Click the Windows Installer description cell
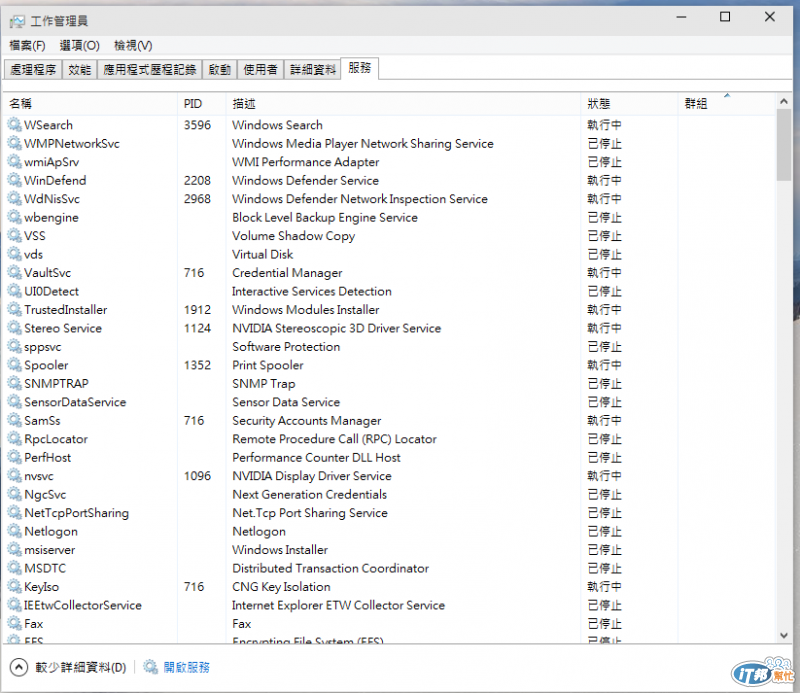The image size is (800, 693). pyautogui.click(x=280, y=550)
